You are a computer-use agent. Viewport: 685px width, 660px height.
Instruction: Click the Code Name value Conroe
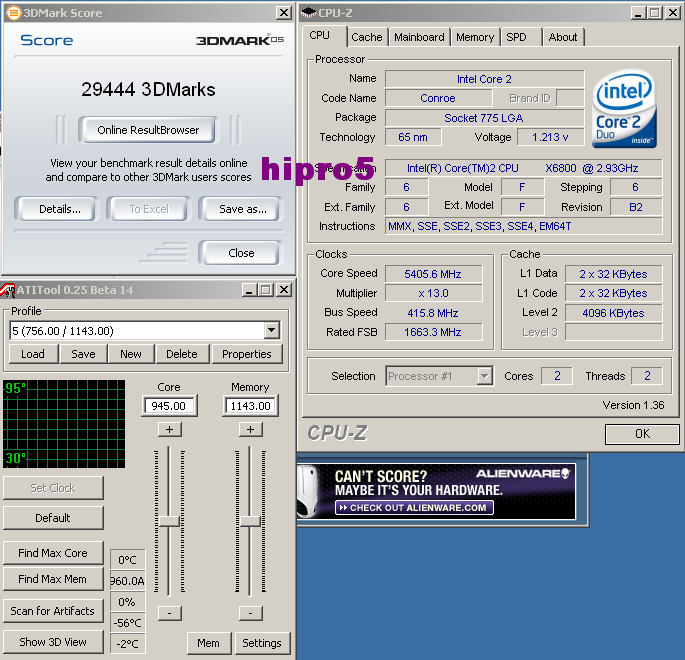(x=438, y=98)
